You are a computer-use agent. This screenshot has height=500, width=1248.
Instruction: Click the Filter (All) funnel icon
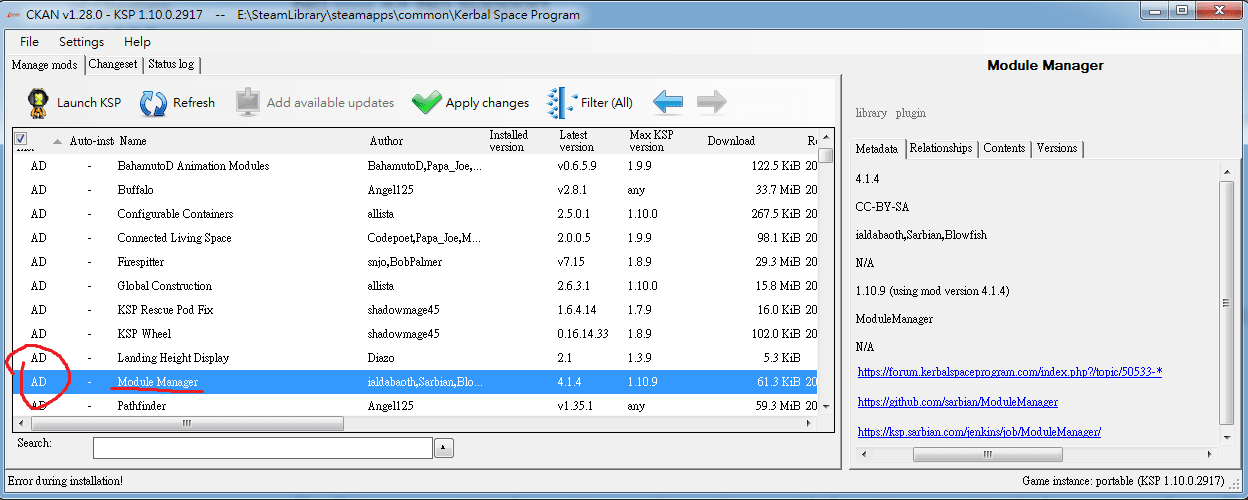coord(560,102)
